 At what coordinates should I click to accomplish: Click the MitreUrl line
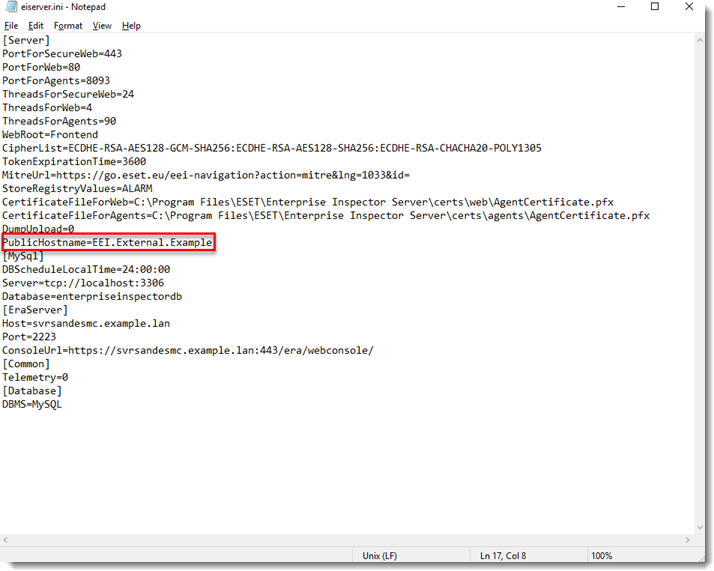point(206,175)
